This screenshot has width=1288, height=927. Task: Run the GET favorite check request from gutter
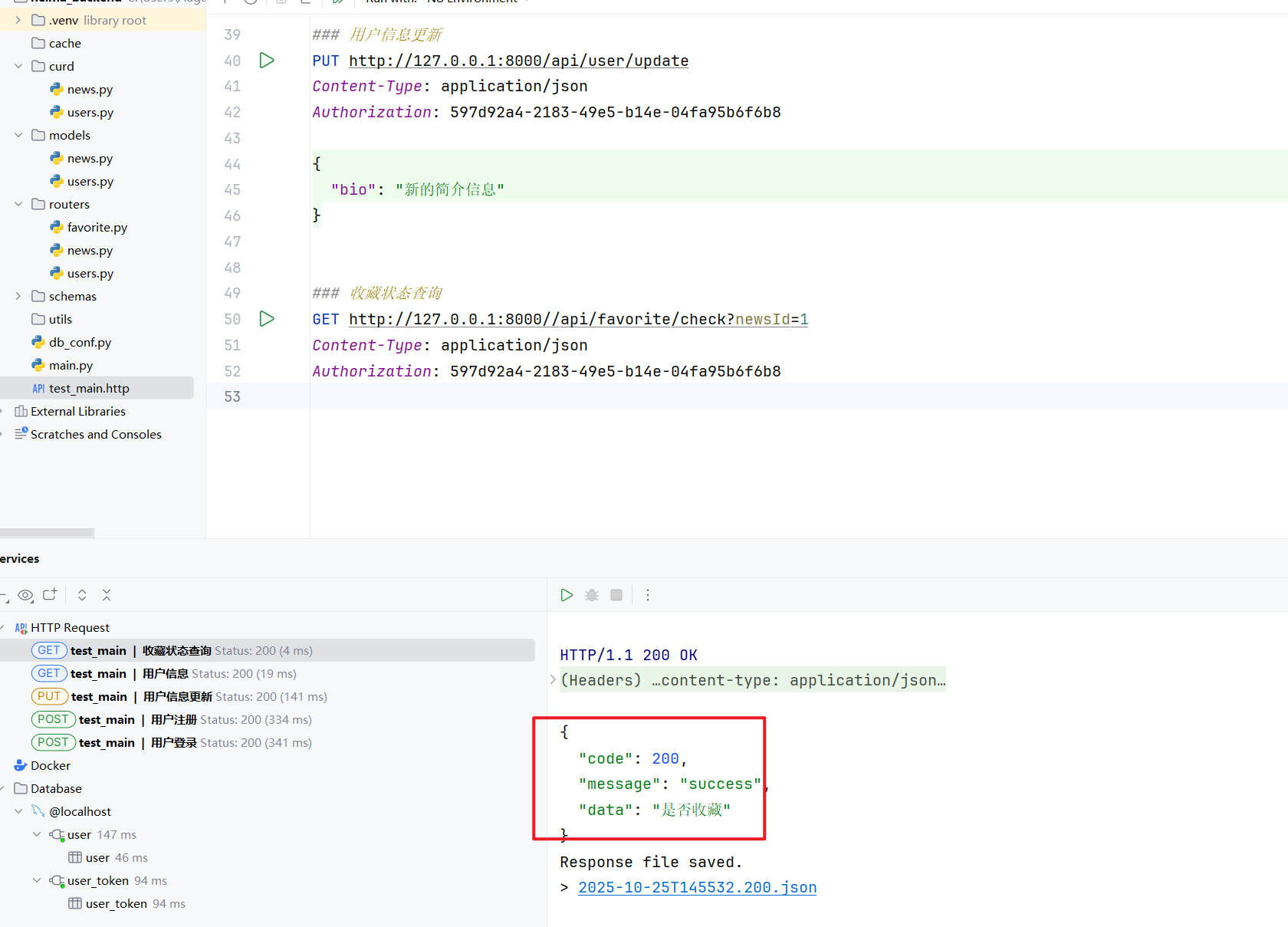[x=267, y=319]
